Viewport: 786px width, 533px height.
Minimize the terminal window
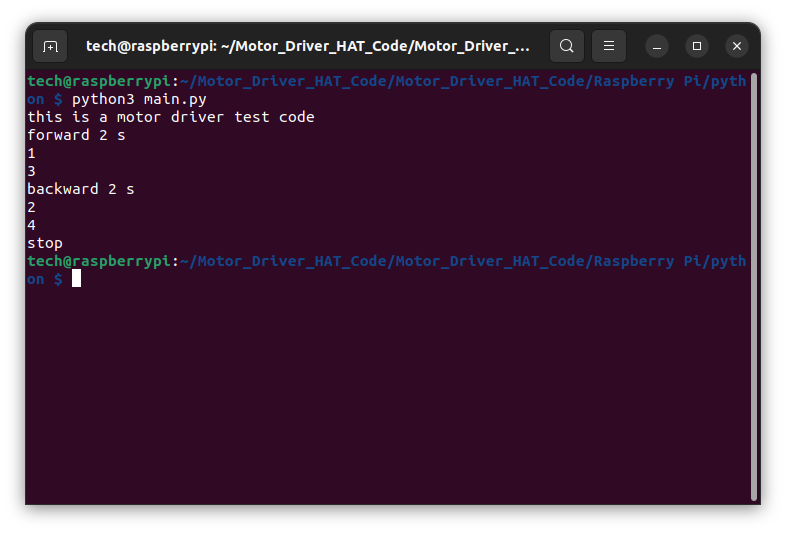coord(657,47)
